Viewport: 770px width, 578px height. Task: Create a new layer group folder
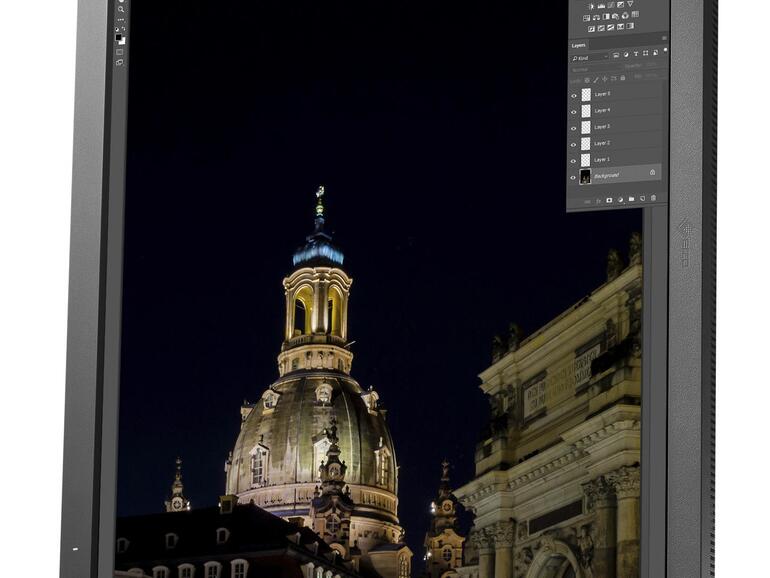(631, 199)
